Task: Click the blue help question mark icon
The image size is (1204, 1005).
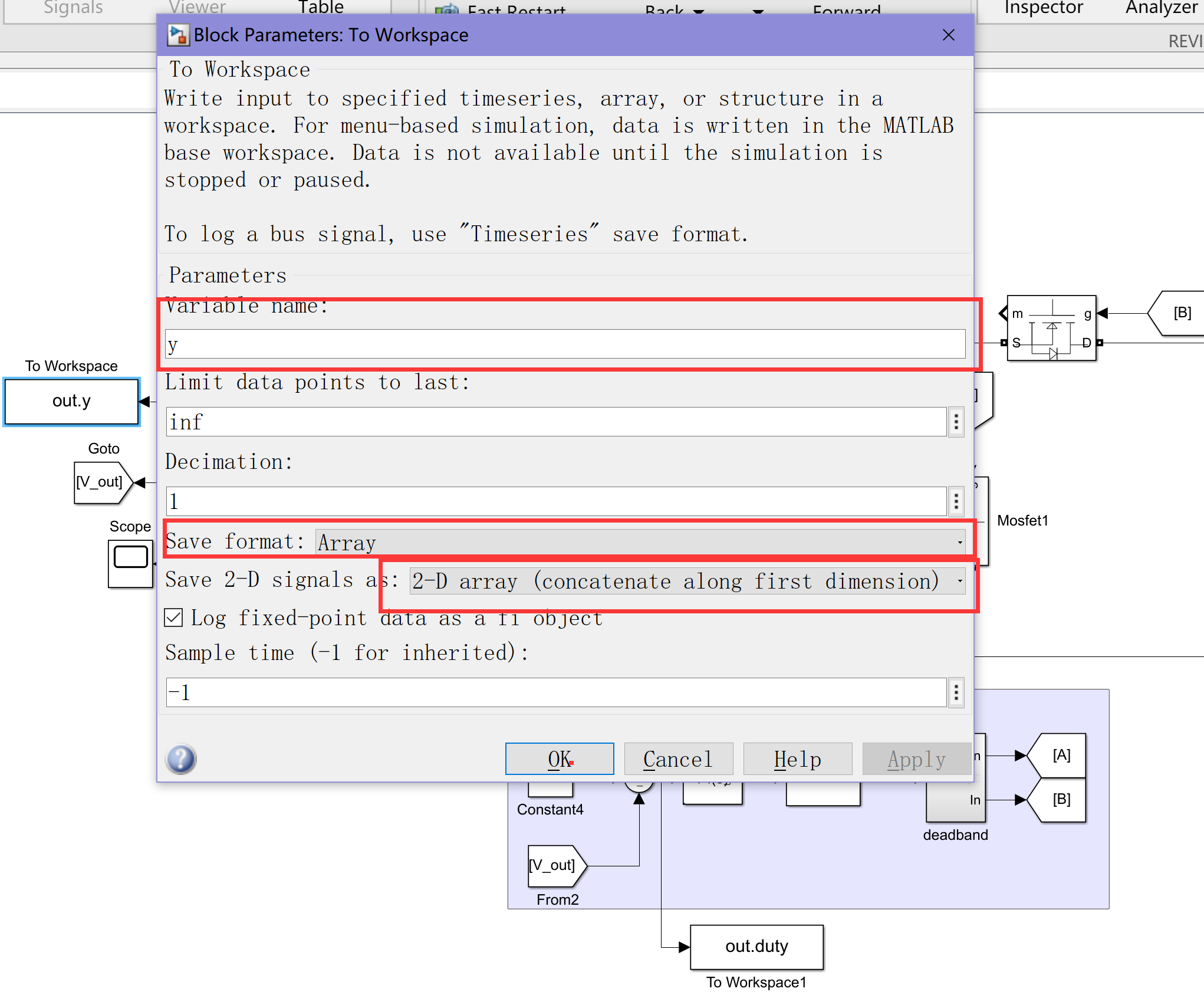Action: point(181,759)
